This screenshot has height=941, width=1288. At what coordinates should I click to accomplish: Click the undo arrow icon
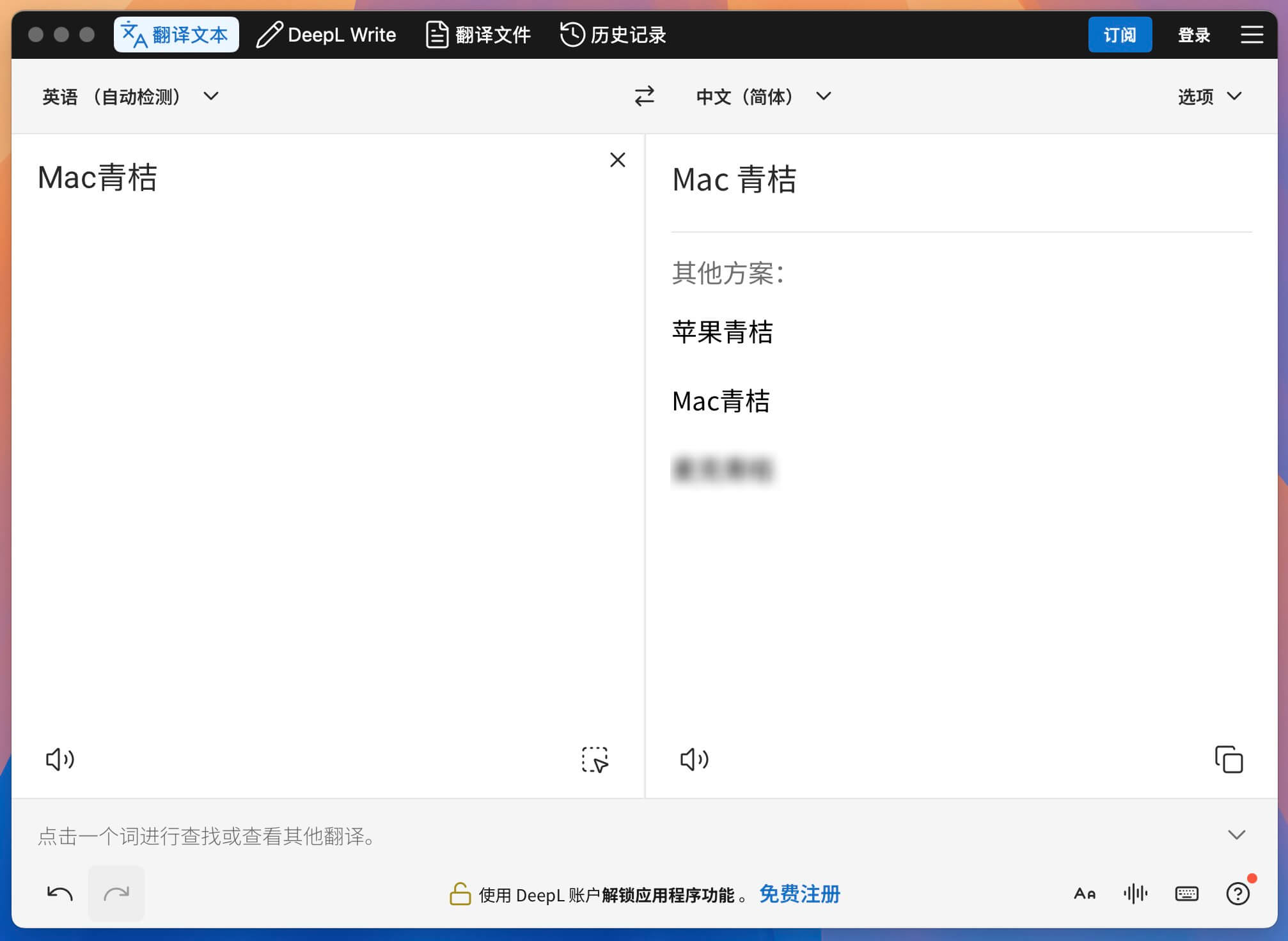(60, 894)
